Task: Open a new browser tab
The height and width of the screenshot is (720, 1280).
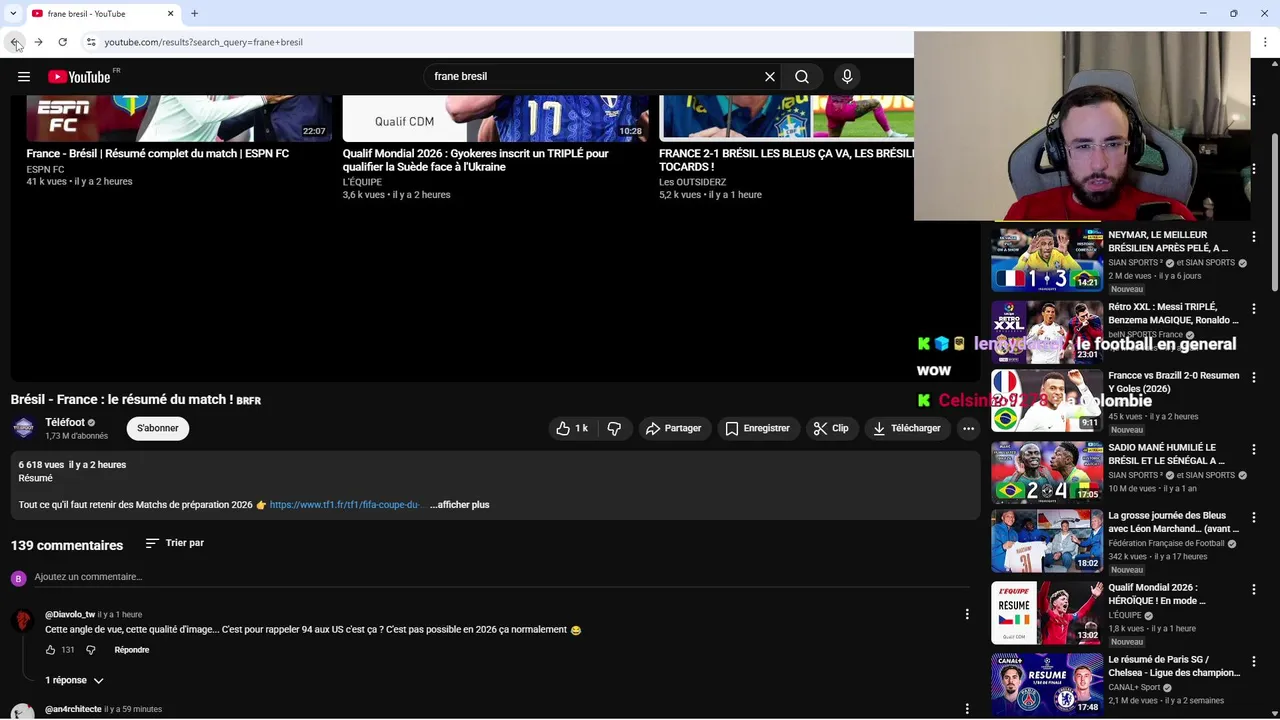Action: [x=195, y=13]
